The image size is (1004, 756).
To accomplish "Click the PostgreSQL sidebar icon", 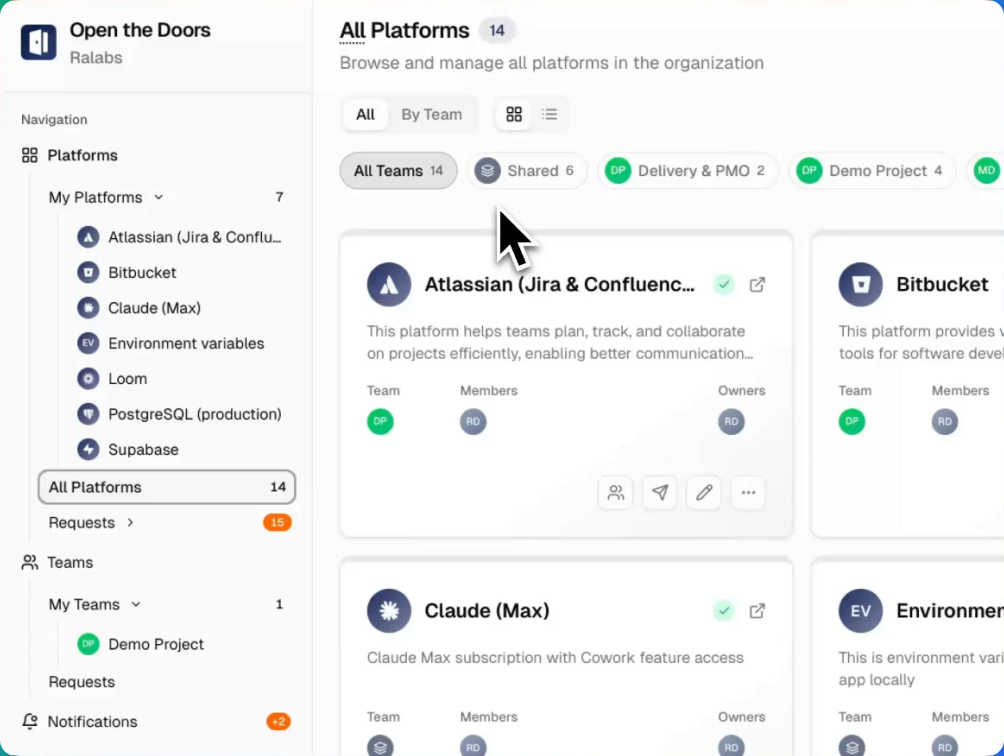I will tap(88, 414).
